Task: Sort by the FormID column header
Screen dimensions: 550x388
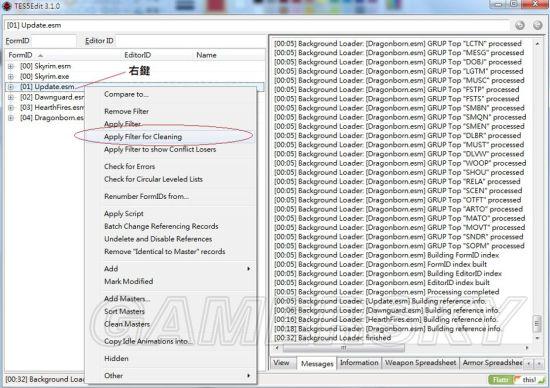Action: (x=20, y=55)
